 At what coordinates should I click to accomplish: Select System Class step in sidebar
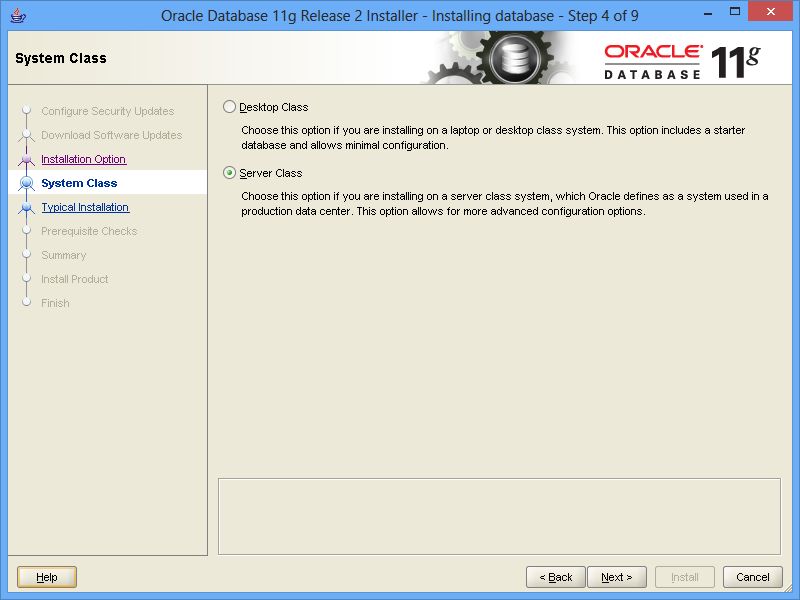[x=79, y=183]
